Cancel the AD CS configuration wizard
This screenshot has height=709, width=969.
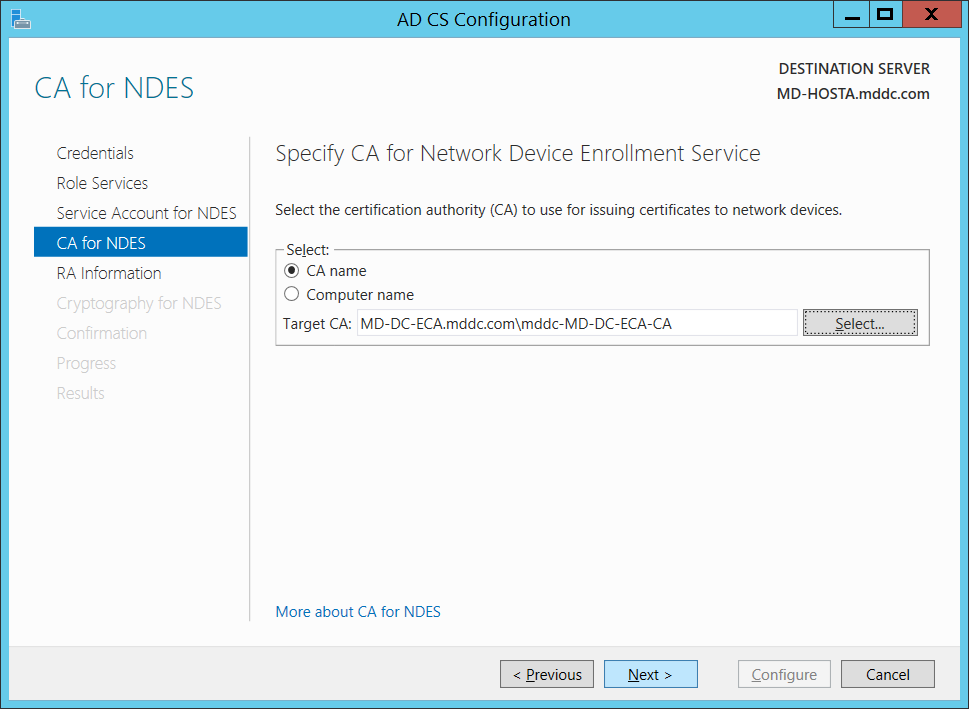point(887,674)
